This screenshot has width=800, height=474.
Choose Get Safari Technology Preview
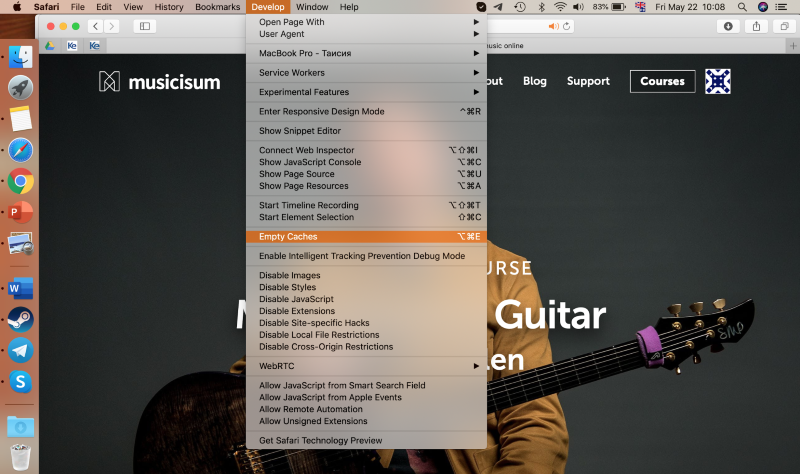pos(366,440)
